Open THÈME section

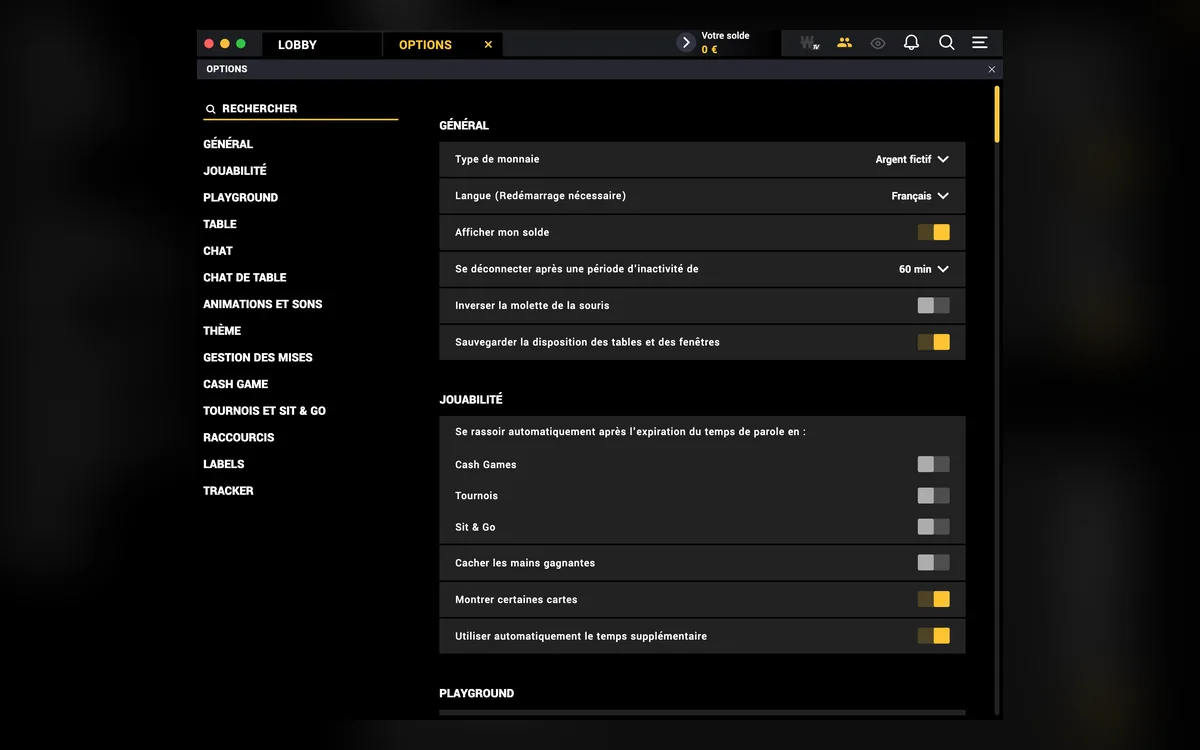tap(222, 331)
